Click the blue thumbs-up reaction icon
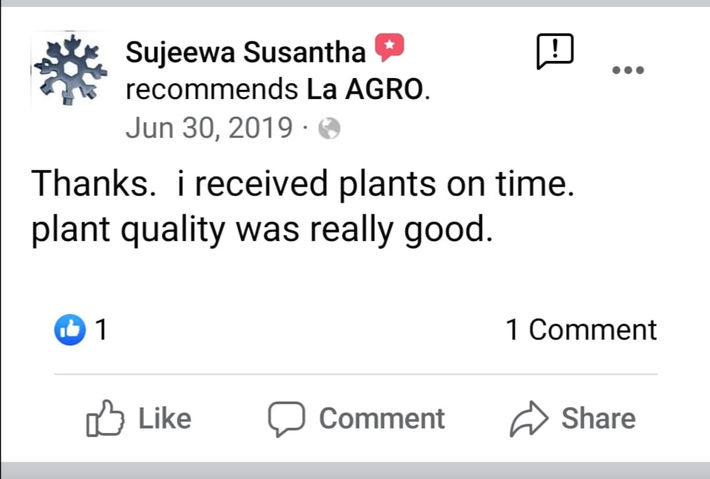 [70, 330]
